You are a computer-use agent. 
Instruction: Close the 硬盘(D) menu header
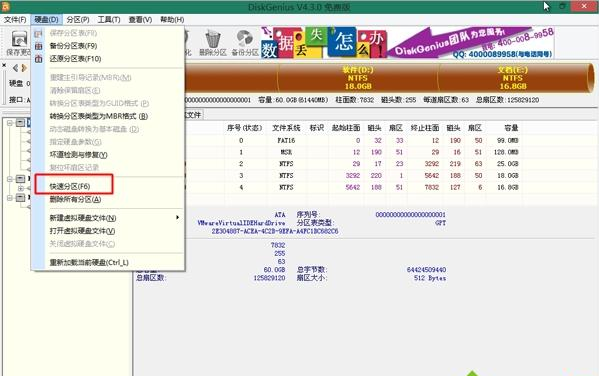pos(46,19)
